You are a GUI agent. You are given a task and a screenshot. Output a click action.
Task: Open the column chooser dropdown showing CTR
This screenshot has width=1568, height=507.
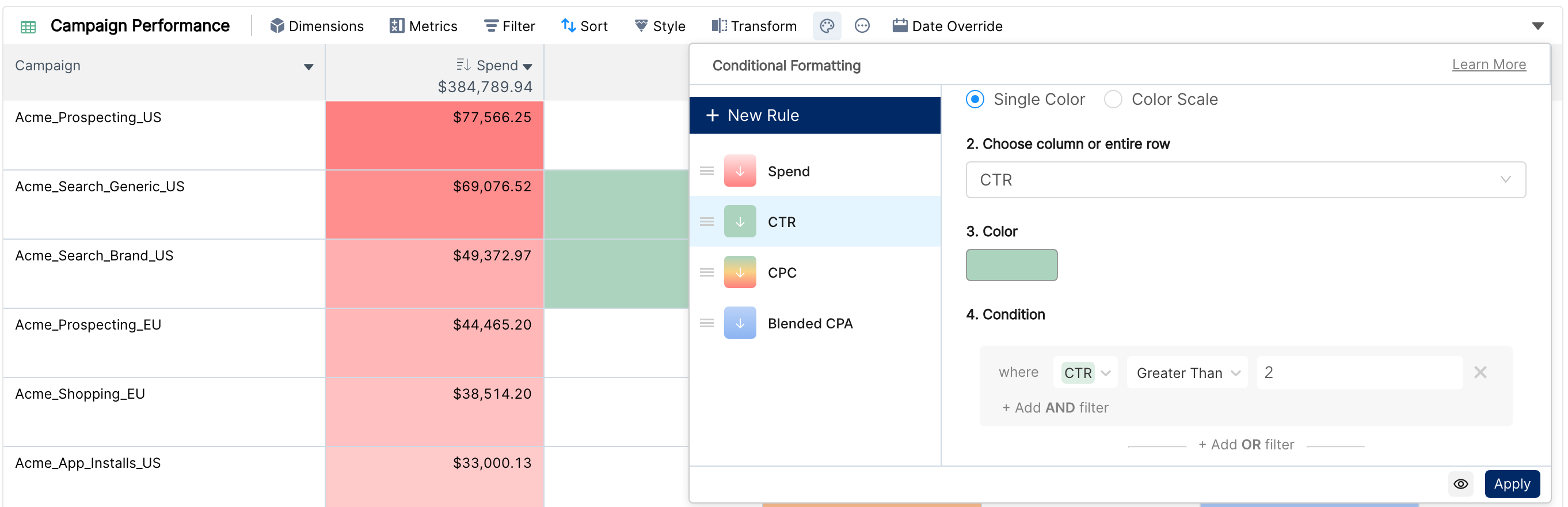(x=1246, y=180)
